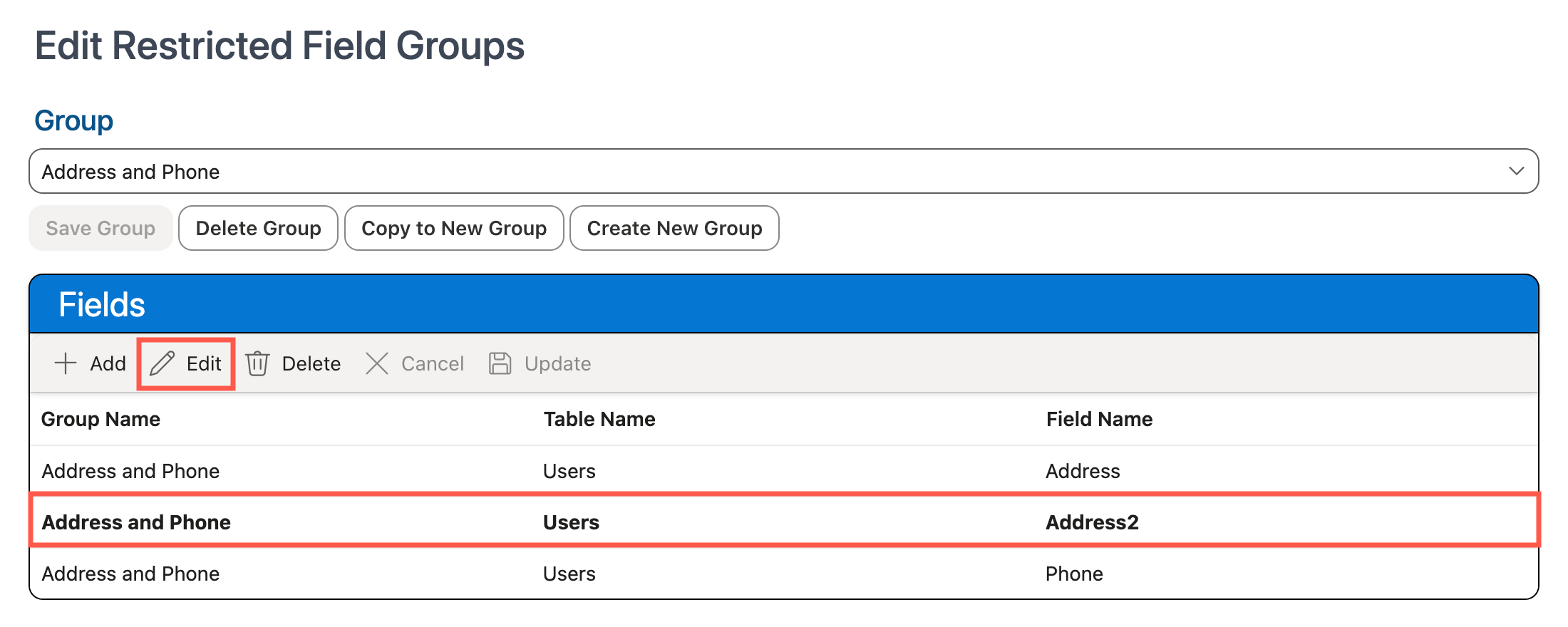
Task: Click the Delete Group button
Action: coord(258,228)
